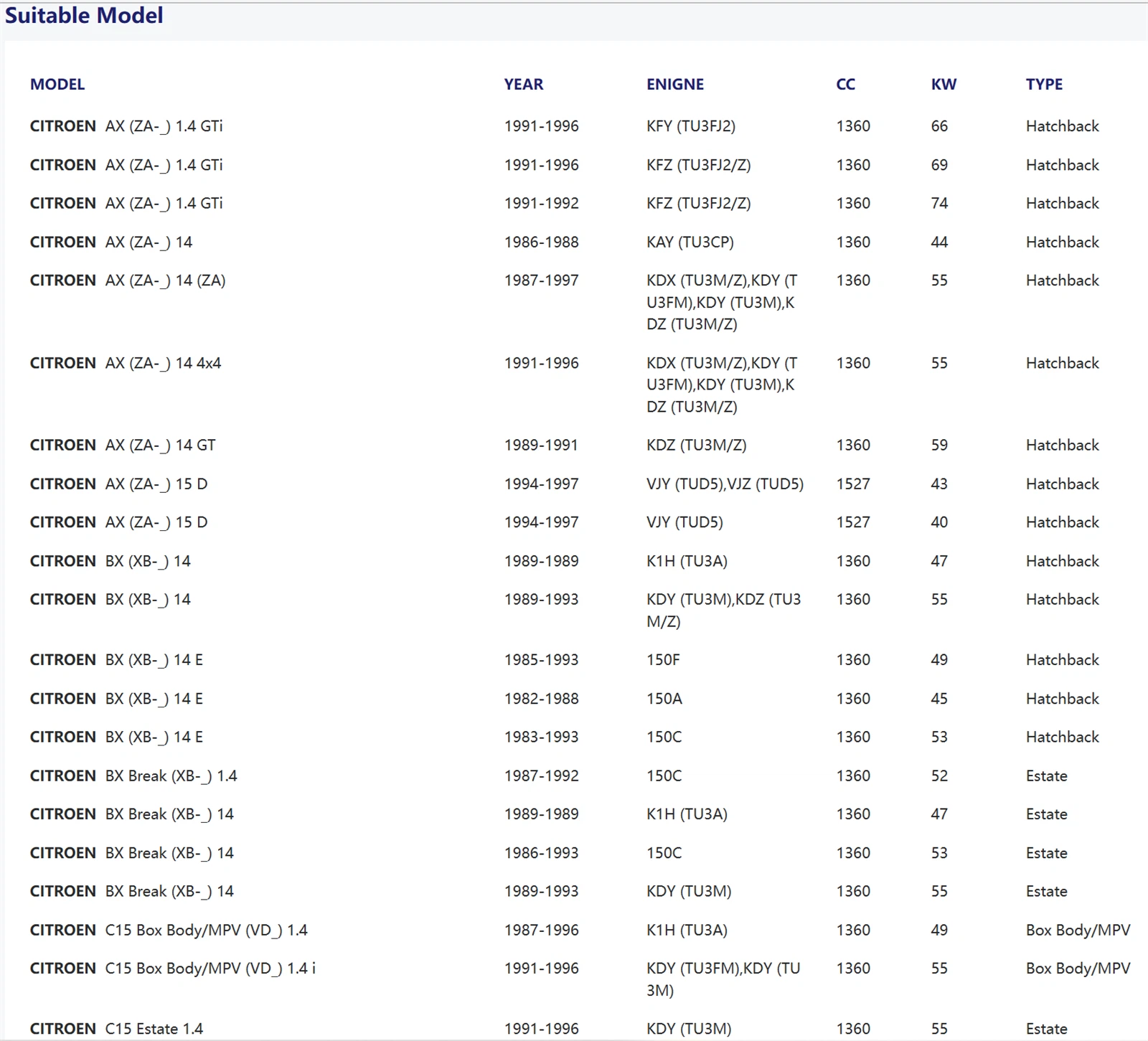The width and height of the screenshot is (1148, 1041).
Task: Click KW value 74
Action: click(x=939, y=203)
